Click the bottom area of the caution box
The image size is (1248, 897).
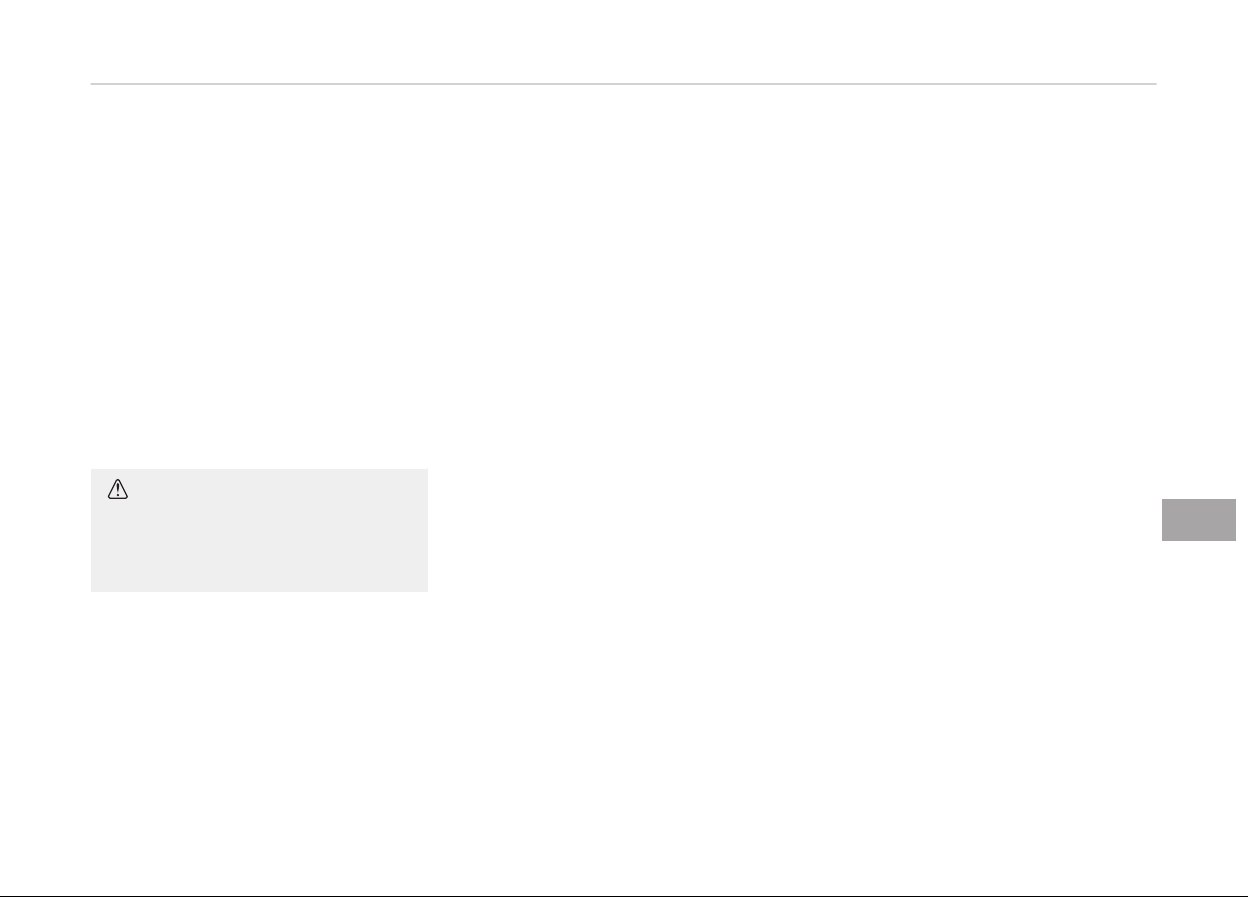coord(259,578)
